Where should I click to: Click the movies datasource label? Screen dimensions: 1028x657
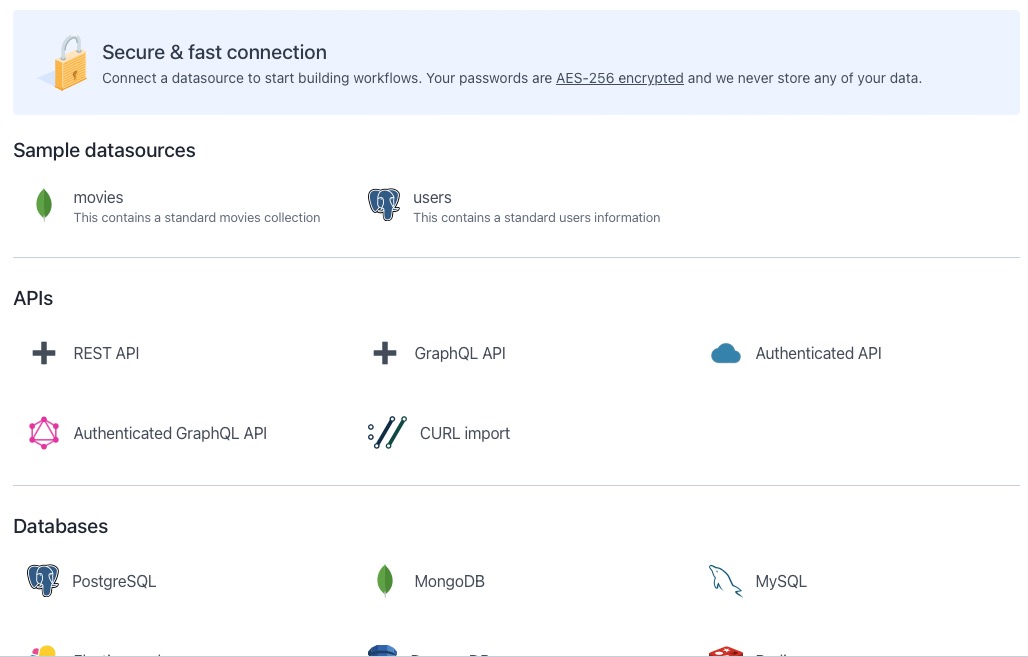[x=98, y=197]
